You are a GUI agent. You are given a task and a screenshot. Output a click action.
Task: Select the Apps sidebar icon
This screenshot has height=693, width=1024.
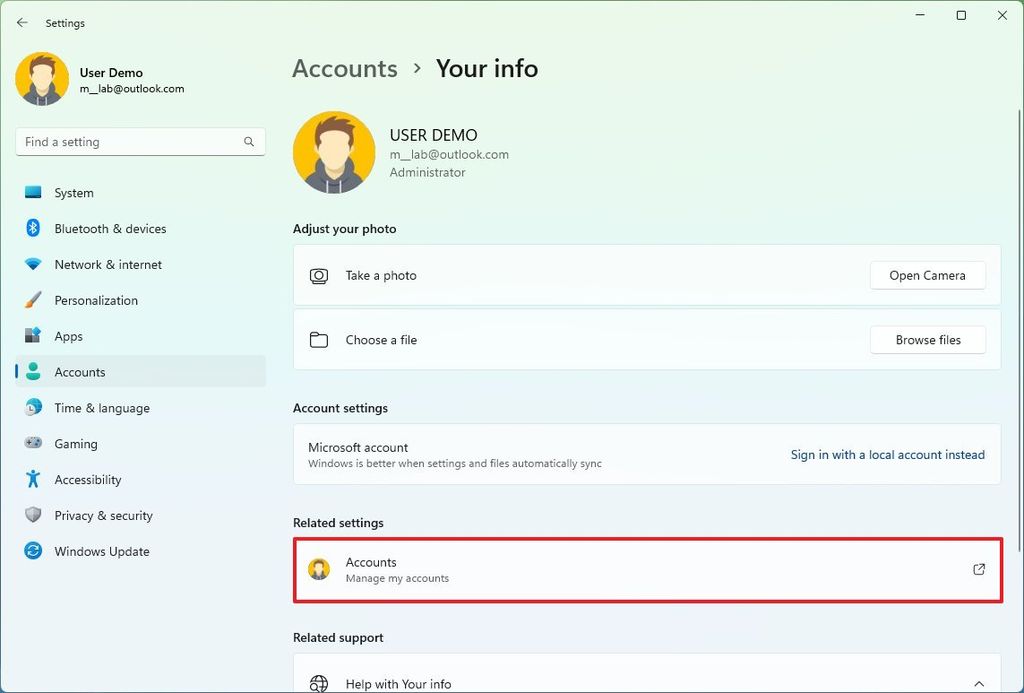[x=33, y=336]
